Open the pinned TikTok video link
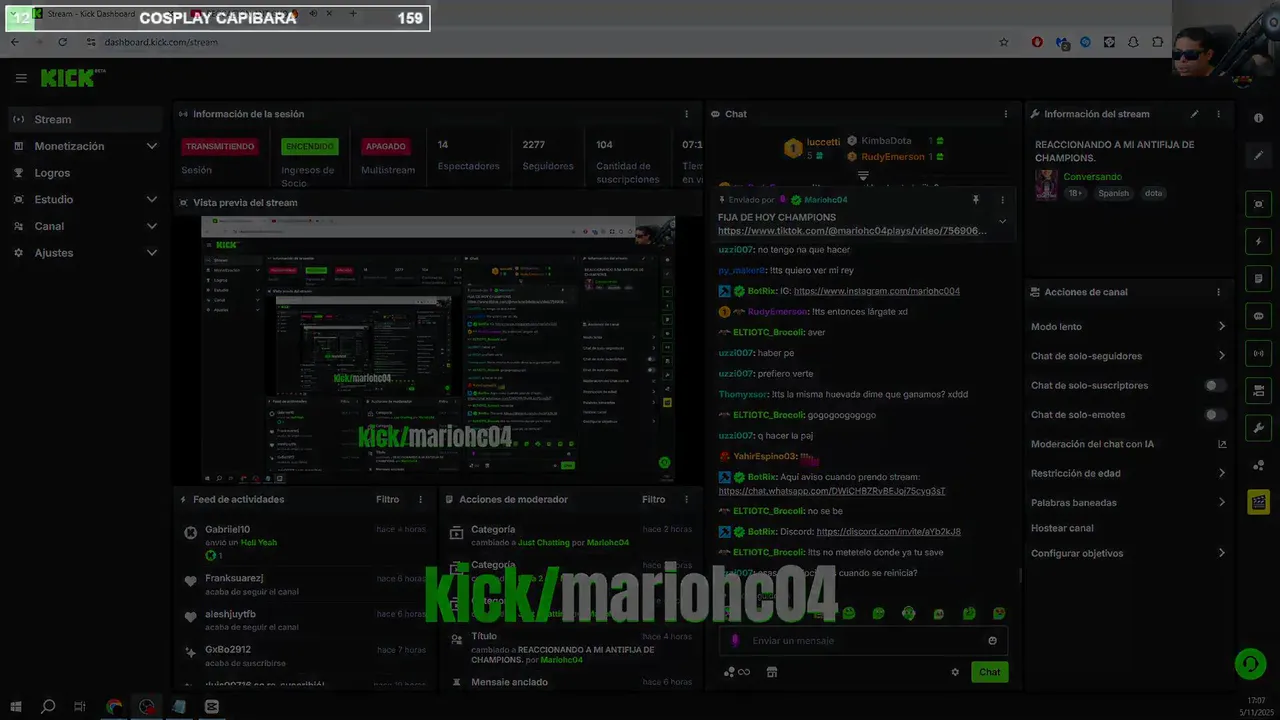This screenshot has height=720, width=1280. coord(852,231)
